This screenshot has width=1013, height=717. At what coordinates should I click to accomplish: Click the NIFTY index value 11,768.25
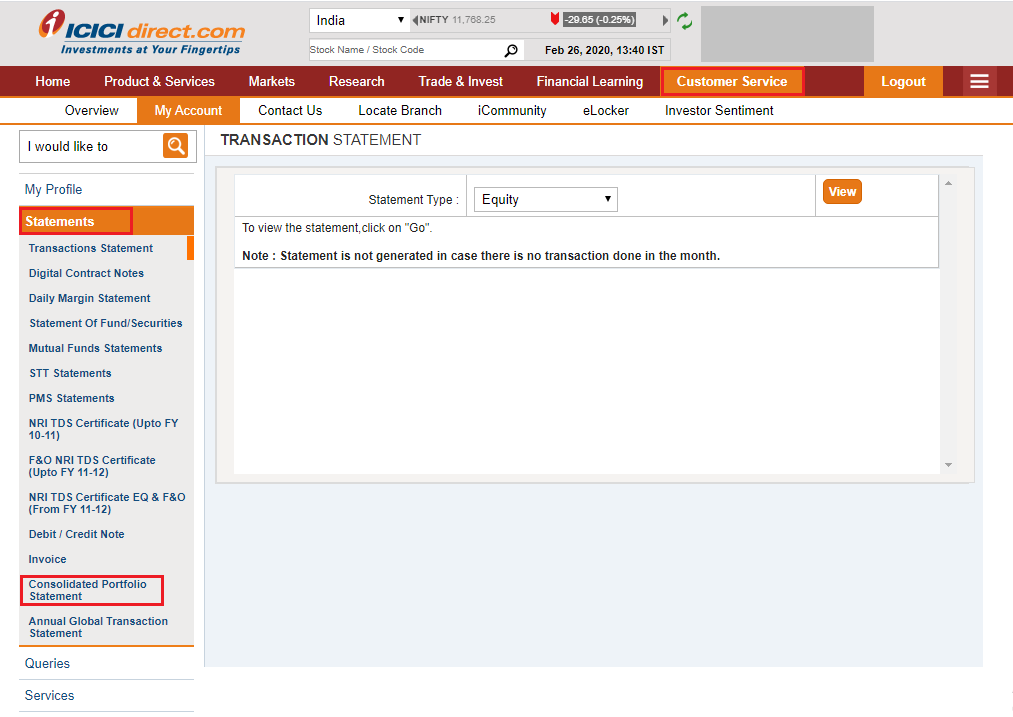pyautogui.click(x=474, y=20)
